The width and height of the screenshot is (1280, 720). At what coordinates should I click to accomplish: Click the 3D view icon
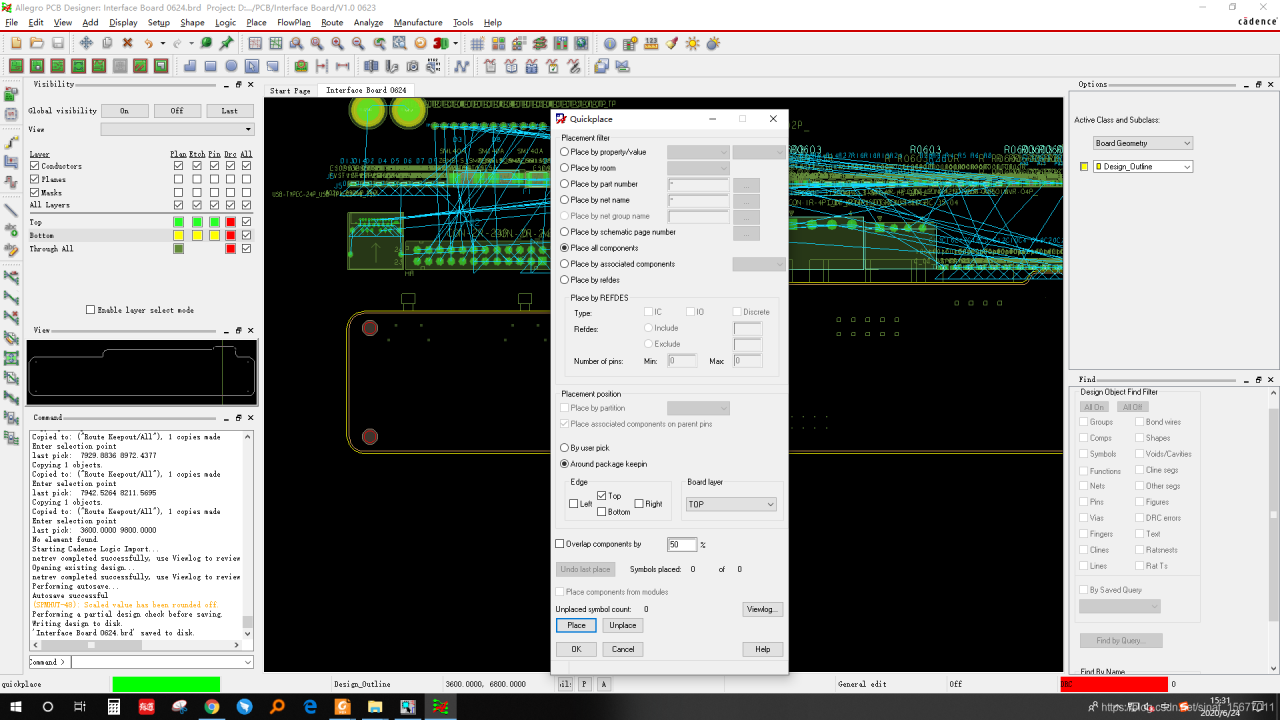click(x=441, y=43)
